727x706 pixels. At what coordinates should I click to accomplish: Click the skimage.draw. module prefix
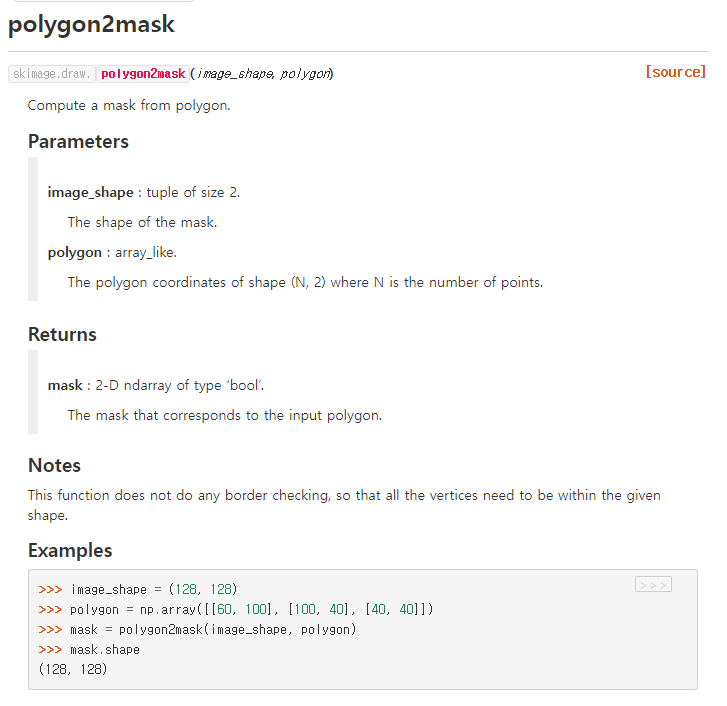pyautogui.click(x=51, y=74)
